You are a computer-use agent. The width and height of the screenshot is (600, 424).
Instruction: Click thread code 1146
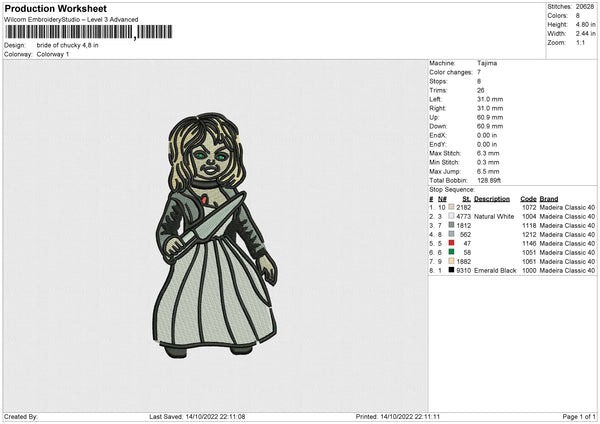coord(529,243)
